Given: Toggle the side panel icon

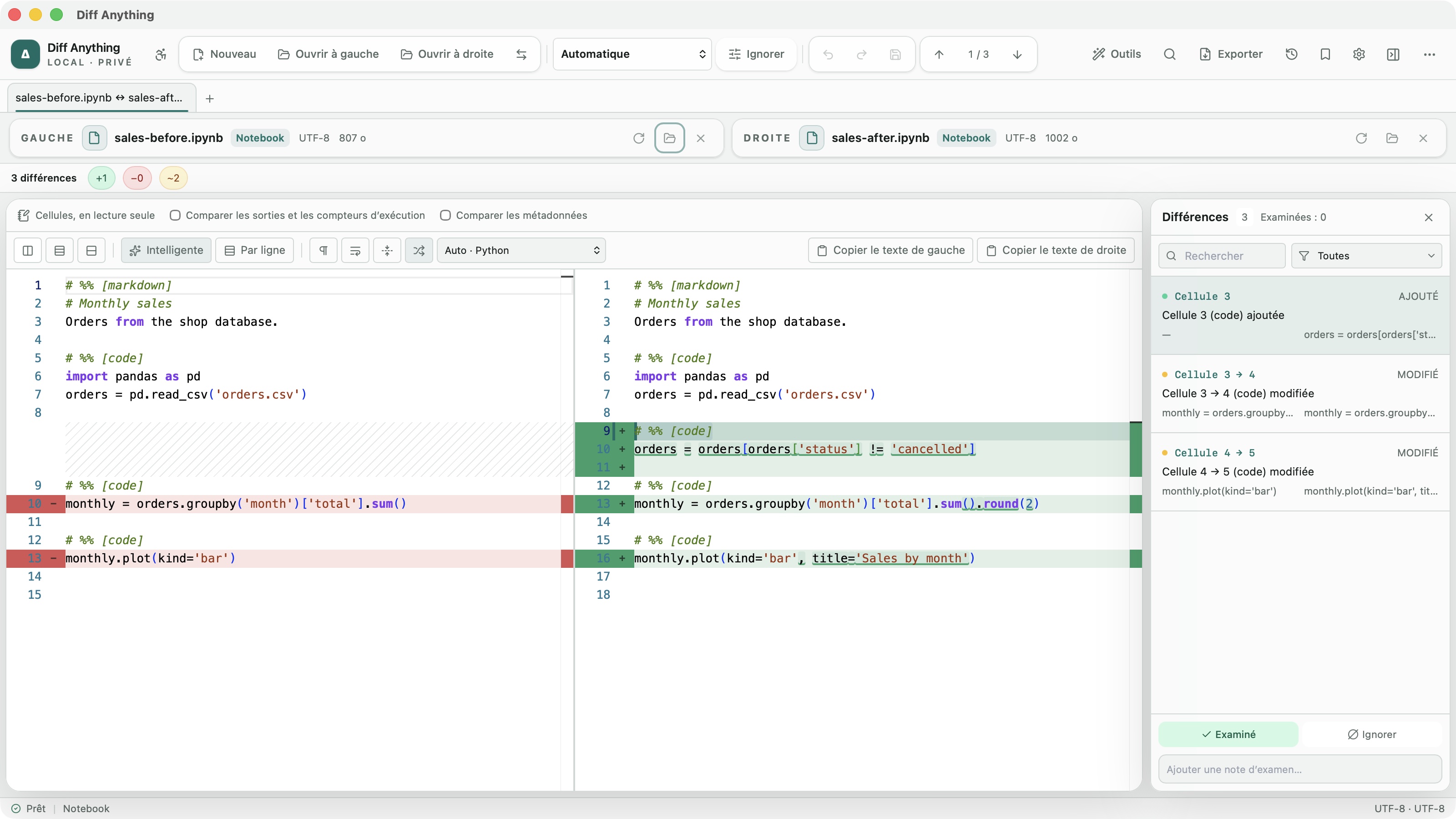Looking at the screenshot, I should pos(1393,54).
